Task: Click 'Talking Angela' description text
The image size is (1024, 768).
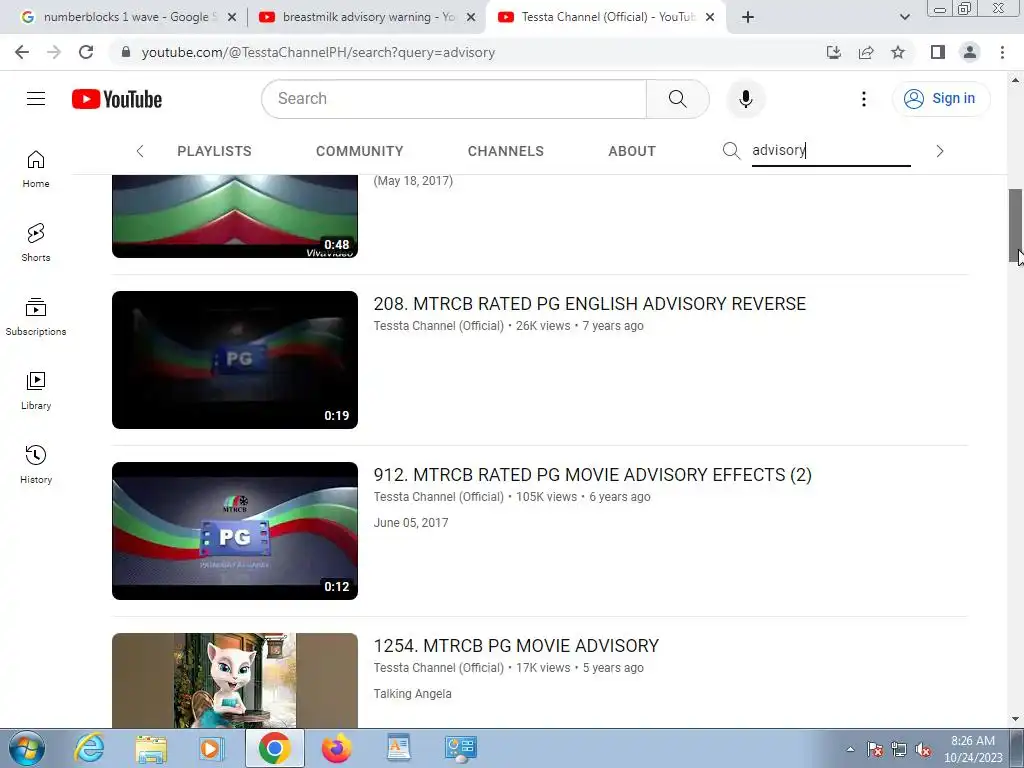Action: pyautogui.click(x=412, y=694)
